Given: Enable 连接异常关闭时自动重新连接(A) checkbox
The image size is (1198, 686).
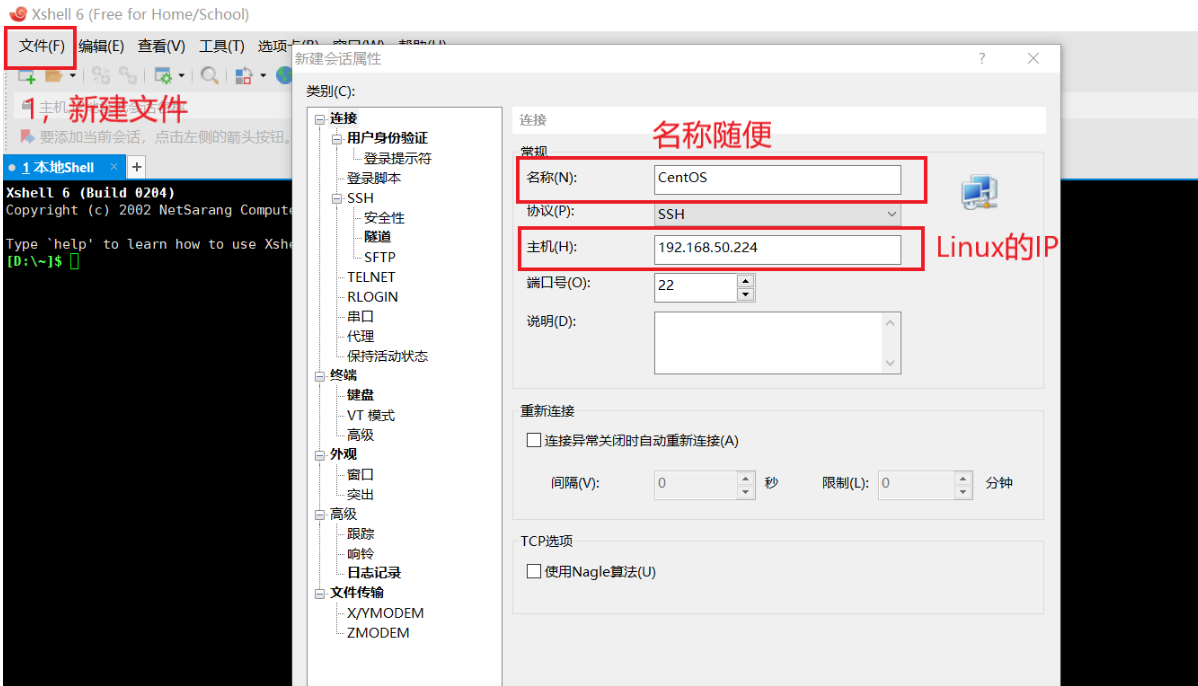Looking at the screenshot, I should click(534, 440).
